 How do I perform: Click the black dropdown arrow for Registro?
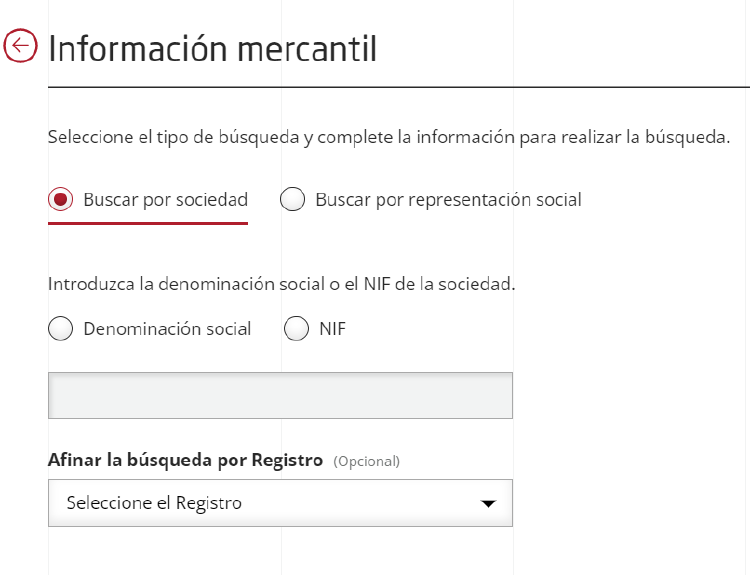tap(488, 504)
